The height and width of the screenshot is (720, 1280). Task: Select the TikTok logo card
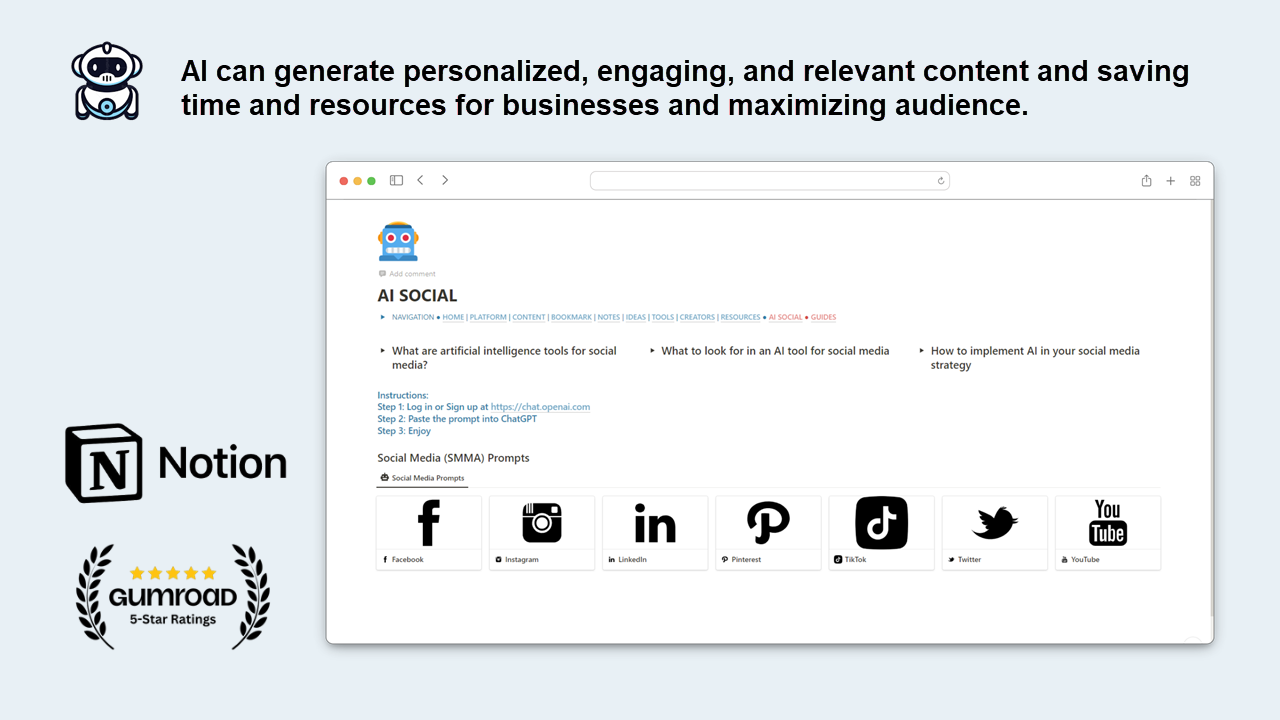point(881,533)
